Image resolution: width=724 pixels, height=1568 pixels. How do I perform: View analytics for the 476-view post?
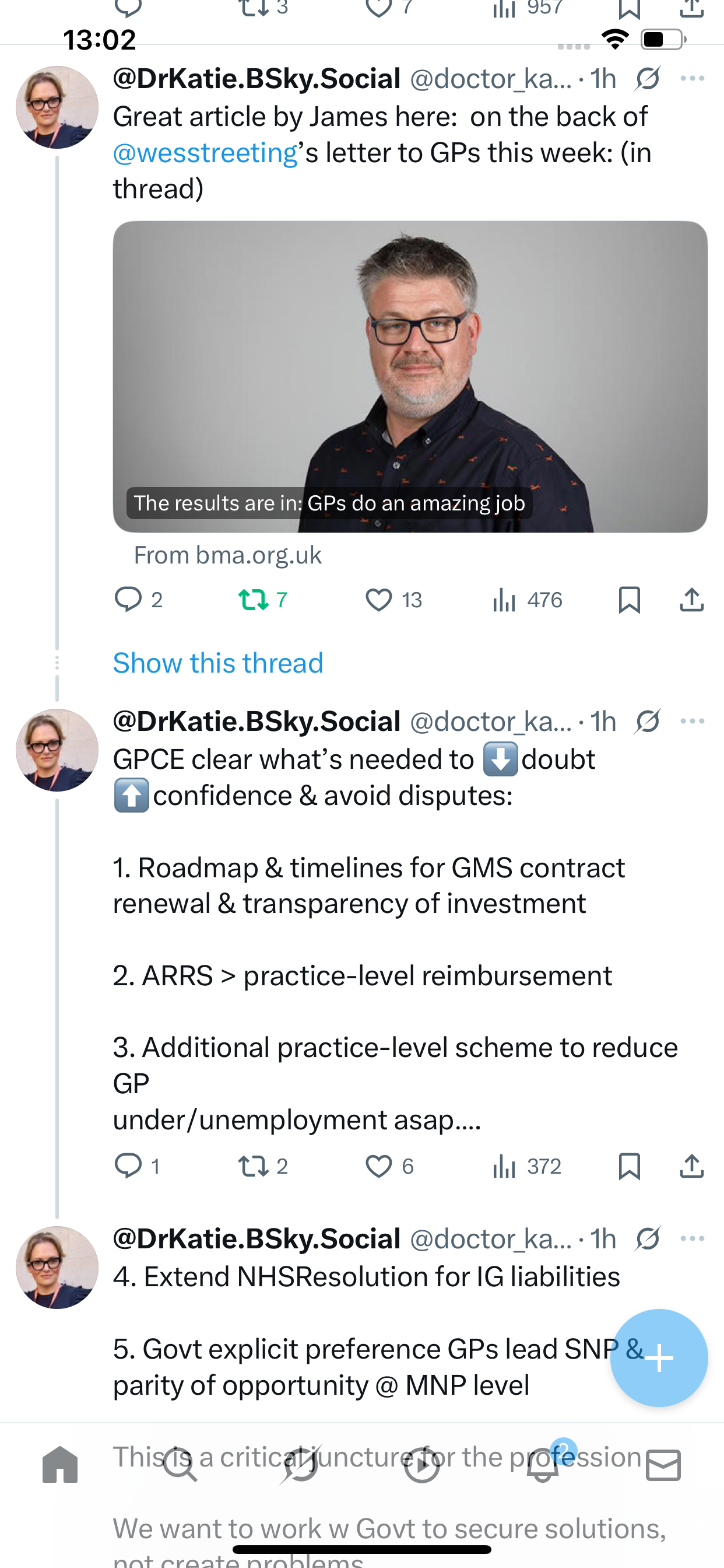click(505, 600)
